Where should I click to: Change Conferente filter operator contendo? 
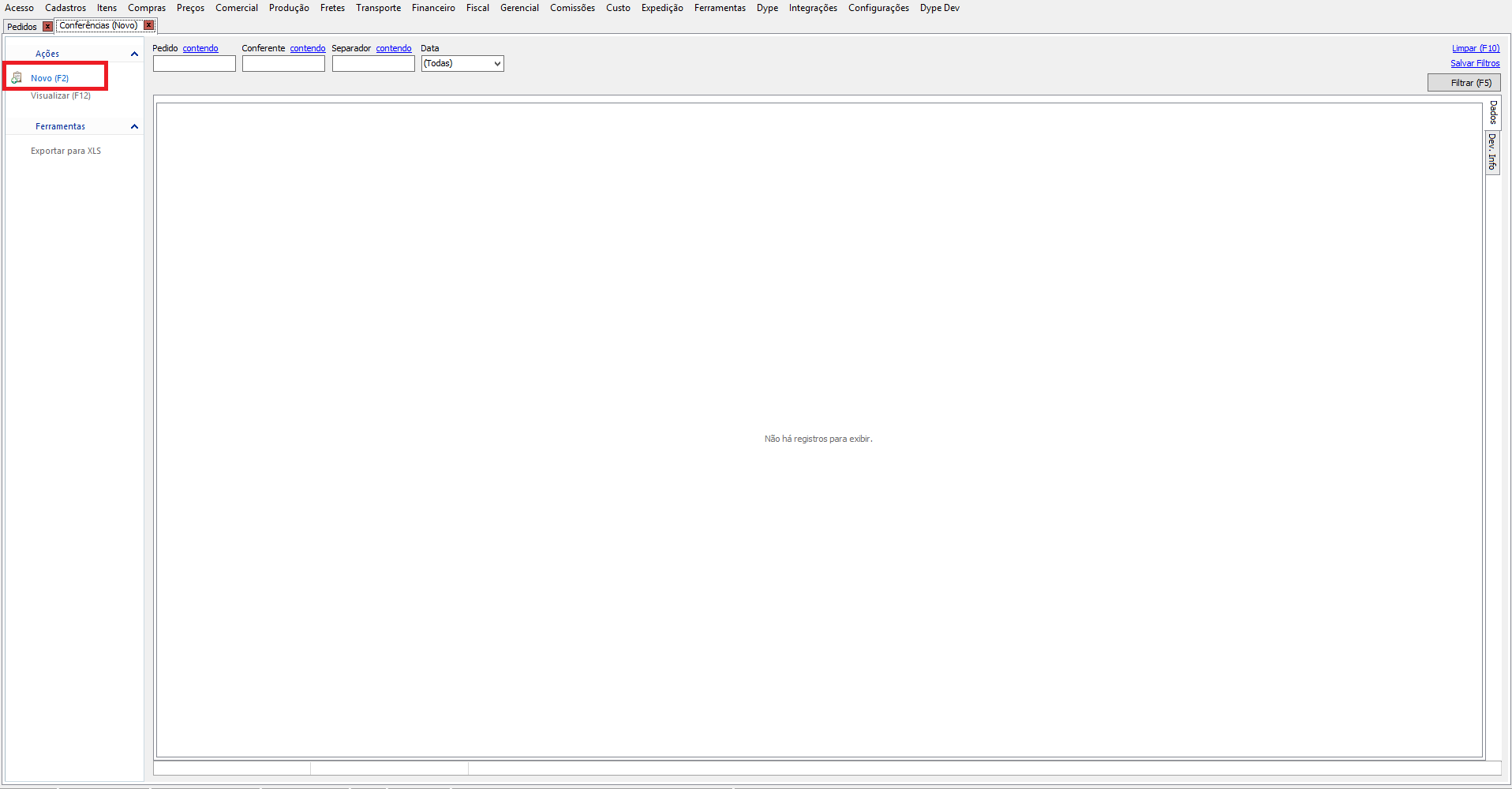(x=308, y=48)
